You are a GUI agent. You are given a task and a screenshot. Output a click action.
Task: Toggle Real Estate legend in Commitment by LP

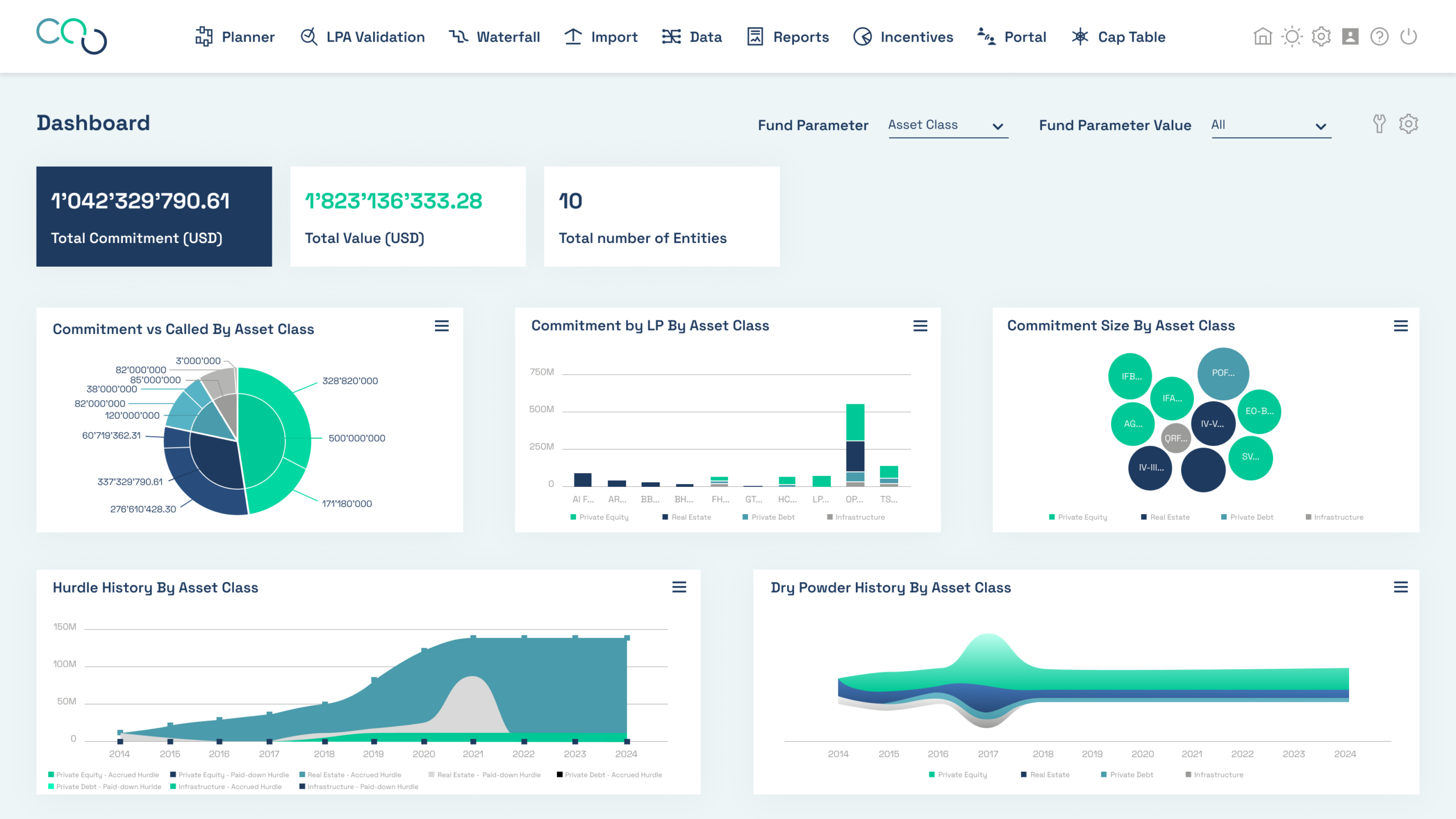click(x=686, y=517)
